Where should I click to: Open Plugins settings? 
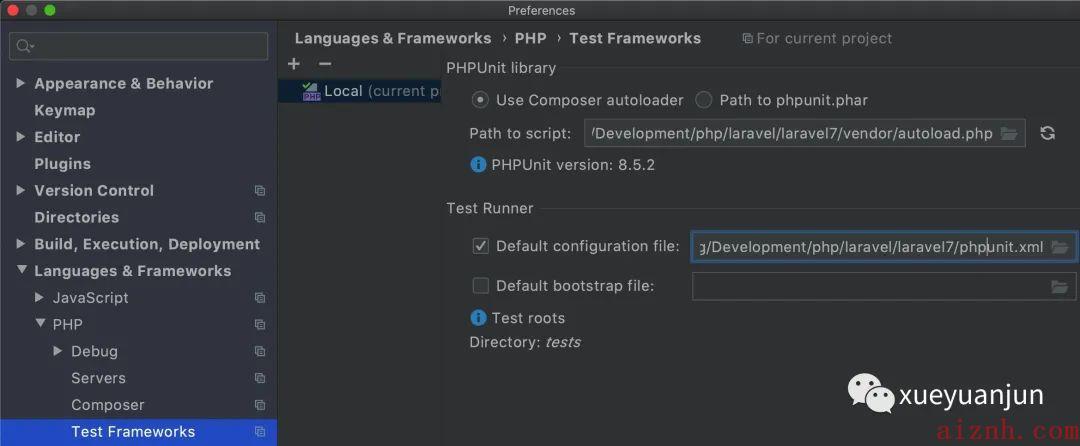62,164
